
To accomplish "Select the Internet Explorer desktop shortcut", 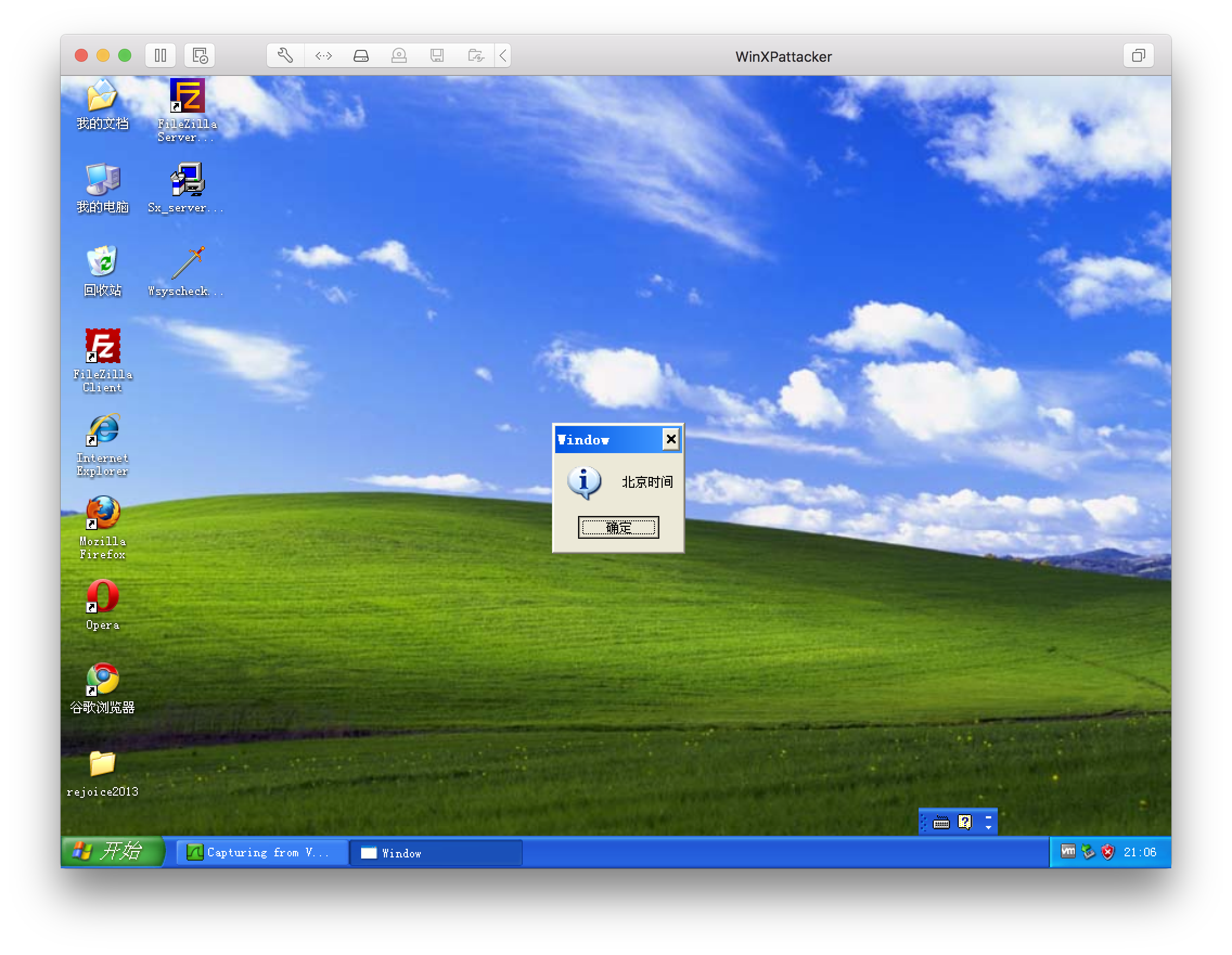I will [102, 445].
